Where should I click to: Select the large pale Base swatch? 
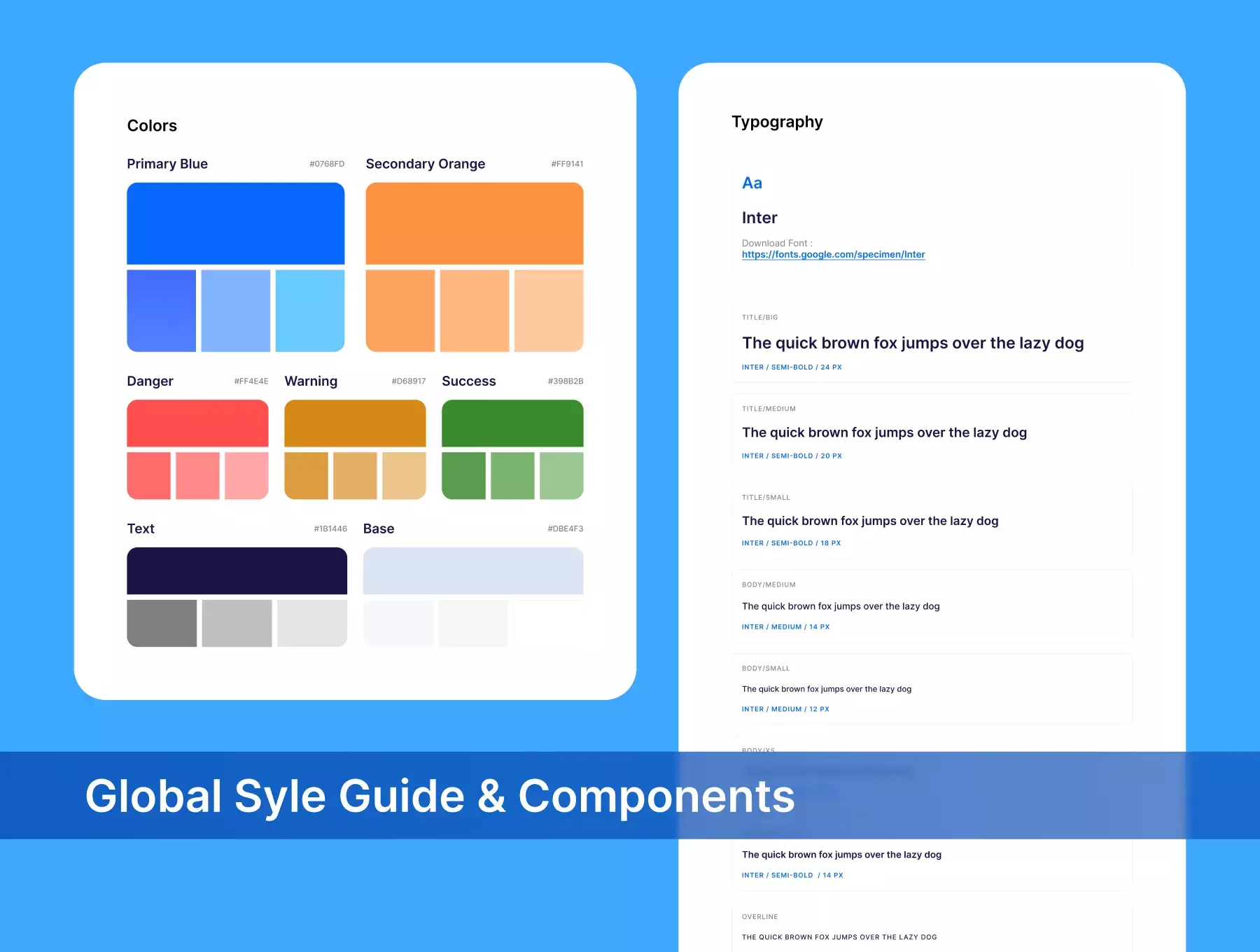click(473, 570)
